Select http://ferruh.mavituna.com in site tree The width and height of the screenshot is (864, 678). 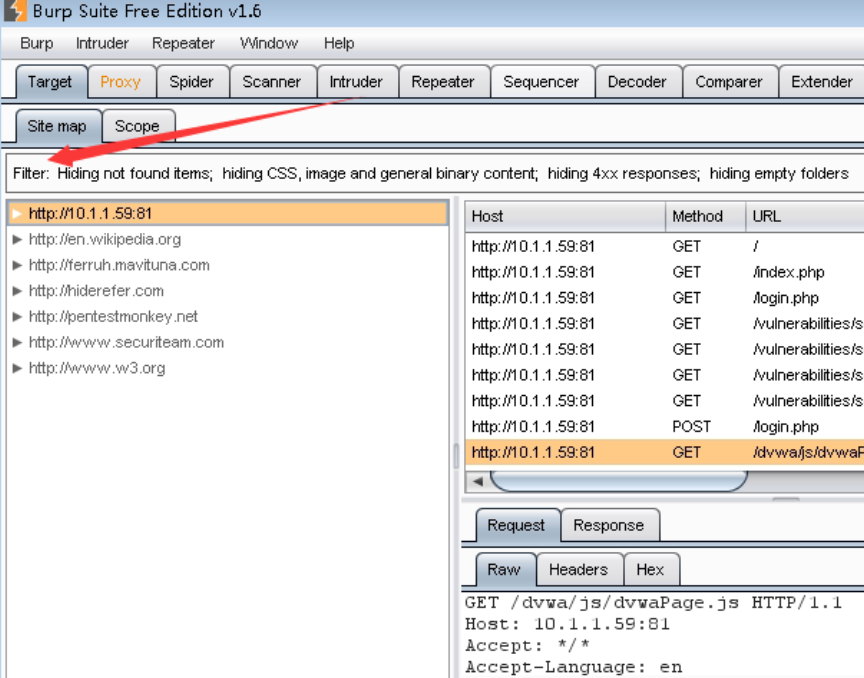click(119, 265)
